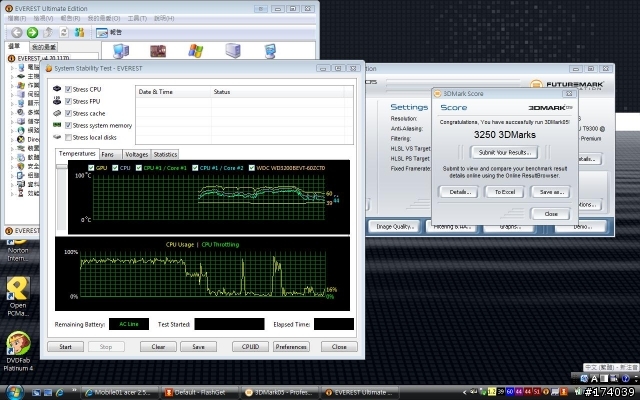Open the Motherboard category icon in content pane
This screenshot has width=640, height=400.
point(158,51)
